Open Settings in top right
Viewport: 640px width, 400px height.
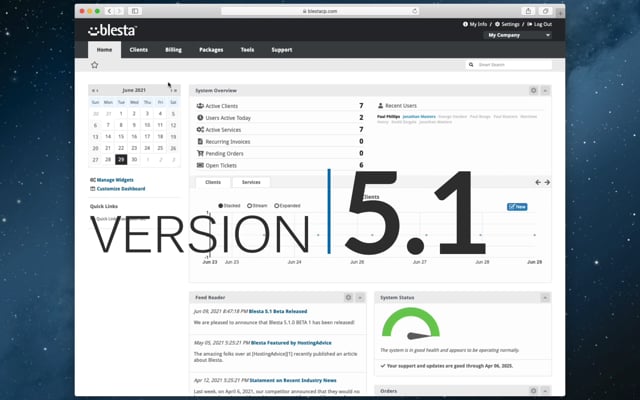507,24
